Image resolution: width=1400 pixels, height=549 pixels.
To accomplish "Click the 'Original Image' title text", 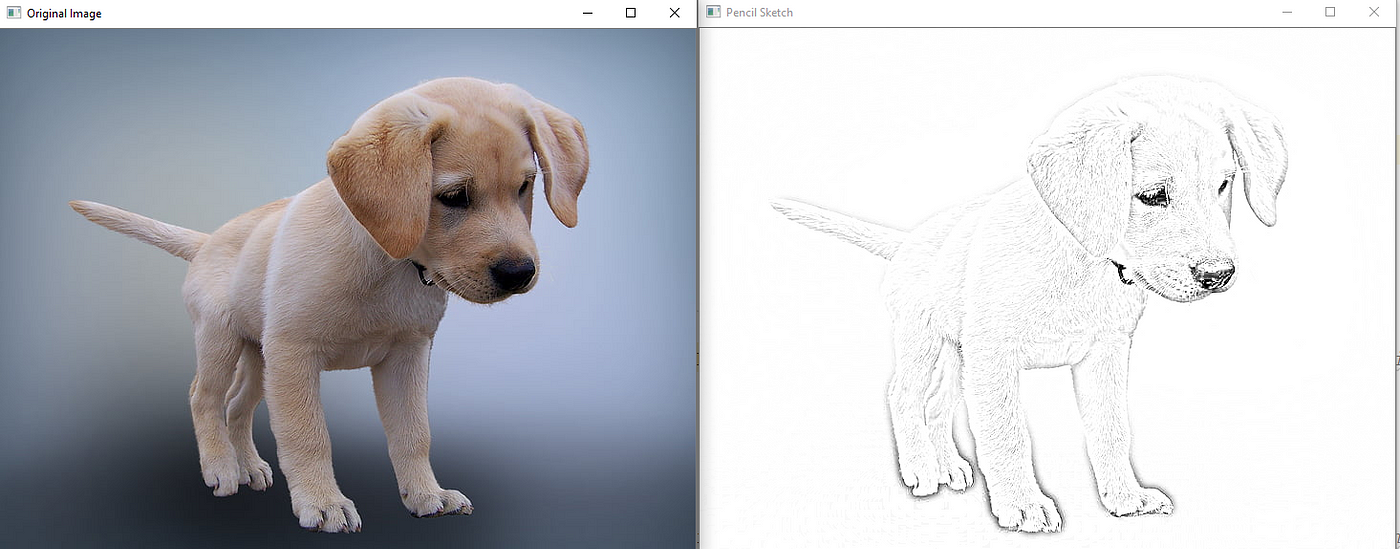I will coord(64,14).
